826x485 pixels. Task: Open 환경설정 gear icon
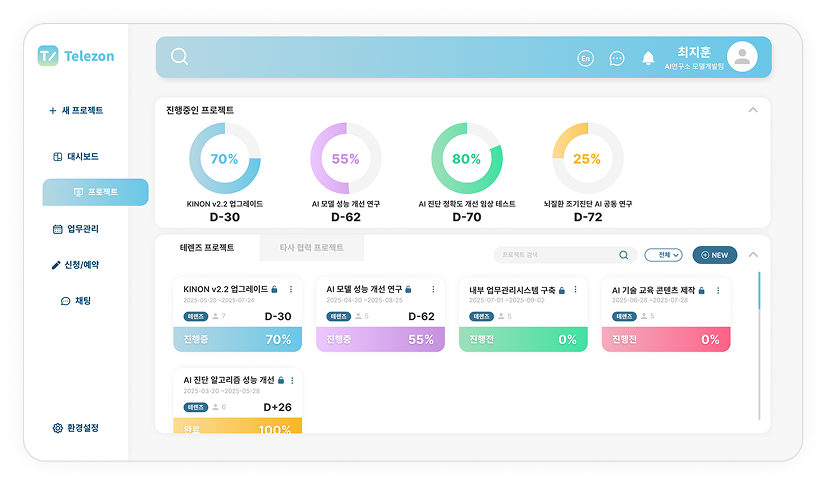click(x=57, y=428)
